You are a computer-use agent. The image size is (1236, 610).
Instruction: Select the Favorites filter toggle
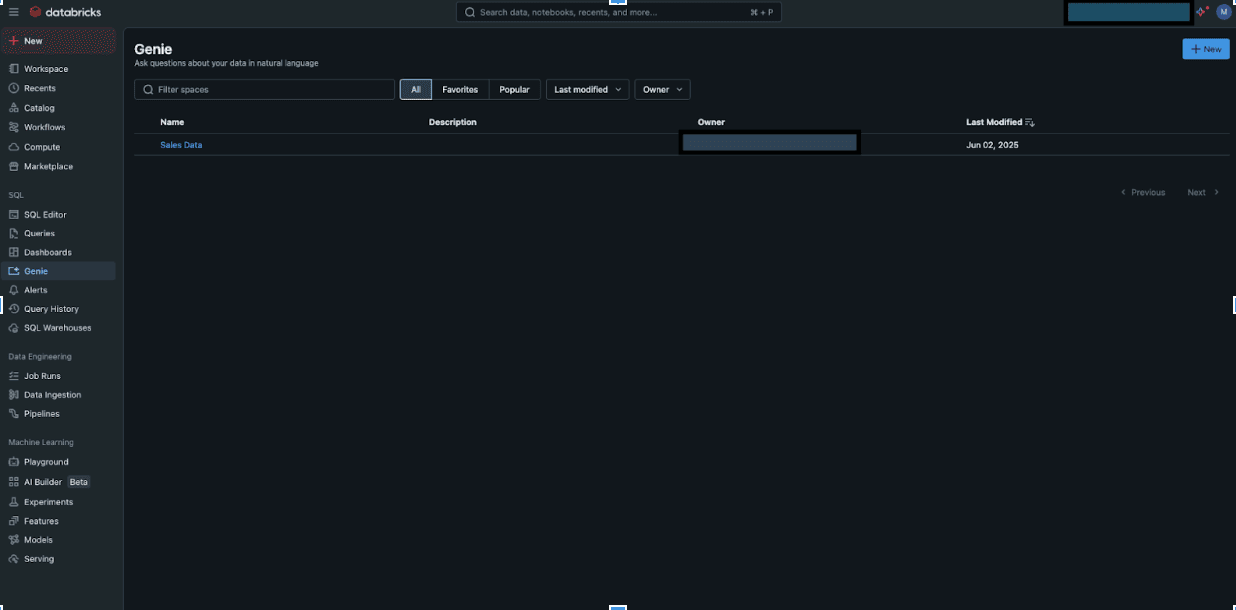[x=460, y=90]
